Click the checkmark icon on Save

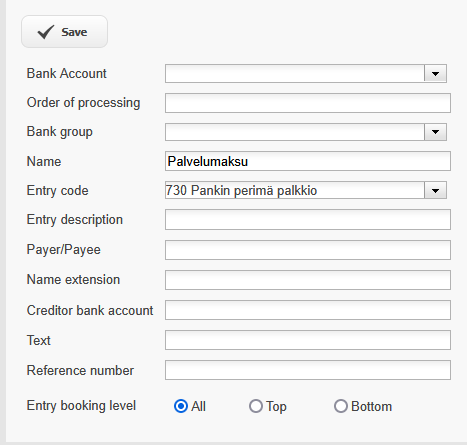46,32
